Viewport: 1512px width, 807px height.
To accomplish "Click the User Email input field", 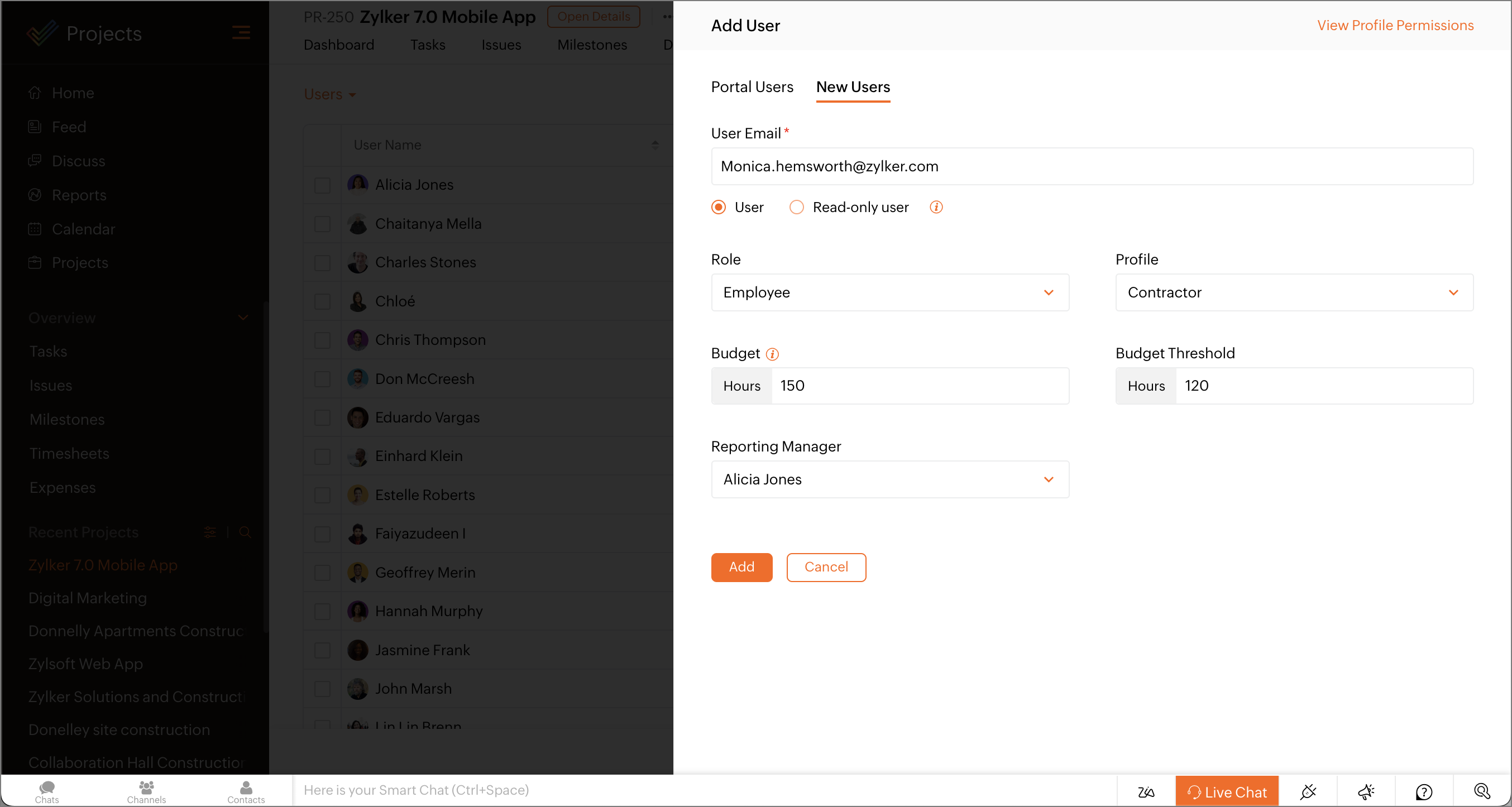I will click(1092, 166).
